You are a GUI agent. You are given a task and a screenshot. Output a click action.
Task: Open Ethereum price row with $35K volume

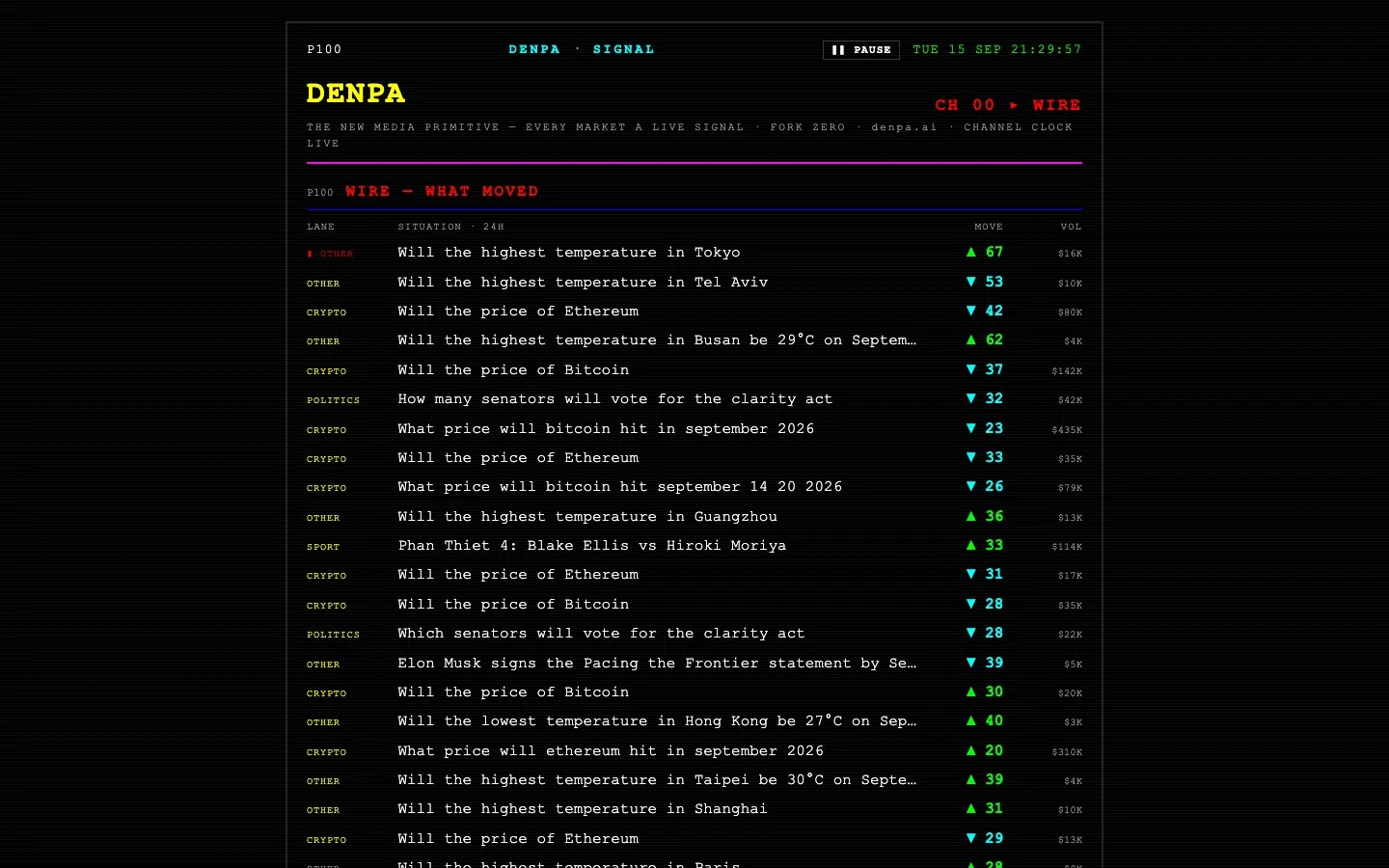694,458
